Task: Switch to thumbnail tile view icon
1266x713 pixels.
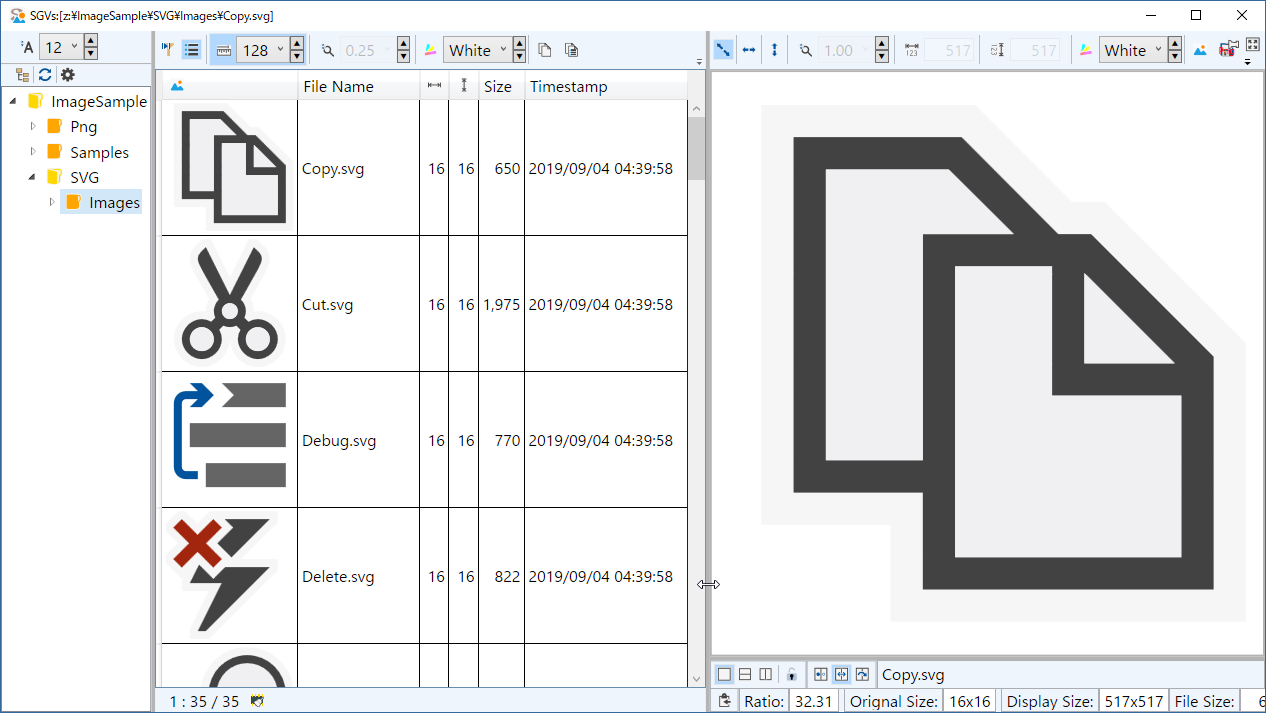Action: [x=168, y=49]
